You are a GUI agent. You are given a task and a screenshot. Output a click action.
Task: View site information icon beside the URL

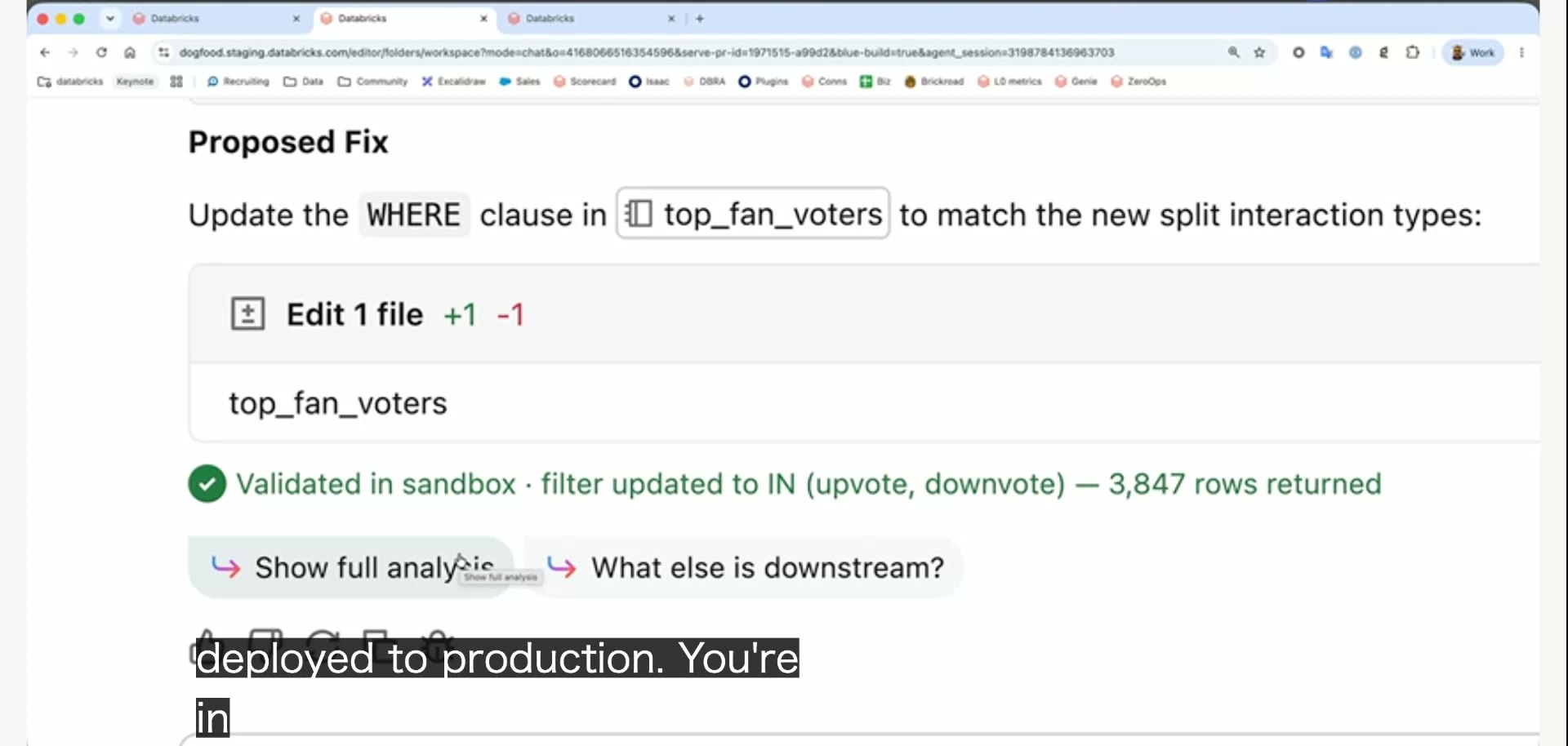pyautogui.click(x=164, y=52)
